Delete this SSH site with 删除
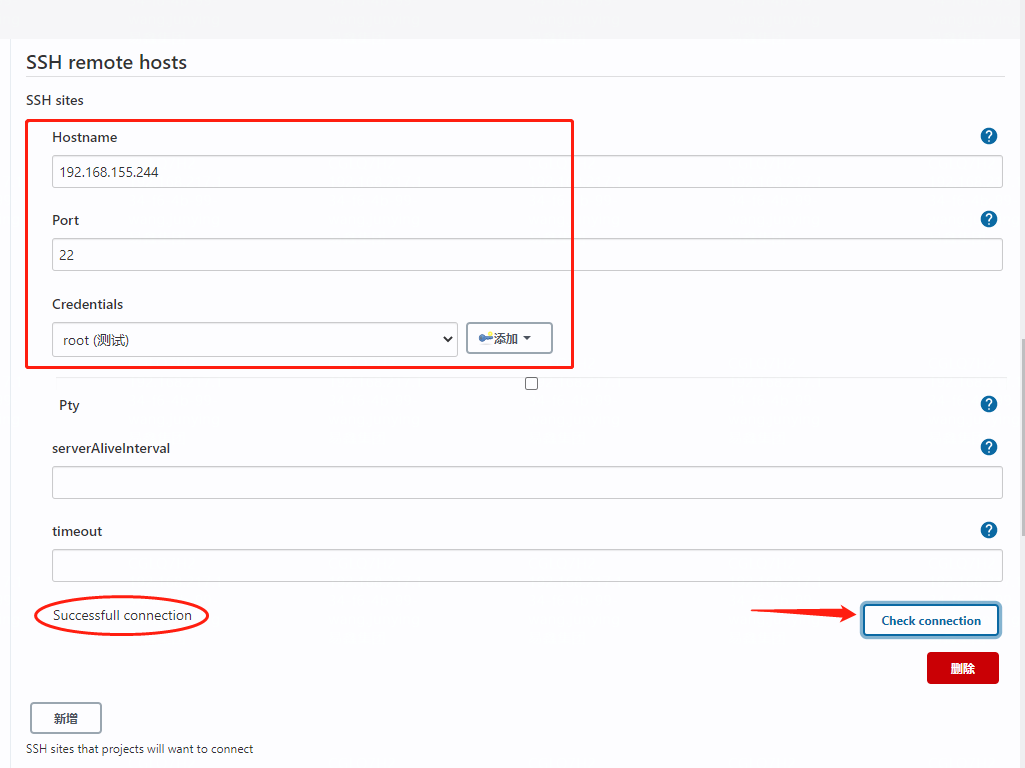Viewport: 1025px width, 768px height. pos(962,668)
